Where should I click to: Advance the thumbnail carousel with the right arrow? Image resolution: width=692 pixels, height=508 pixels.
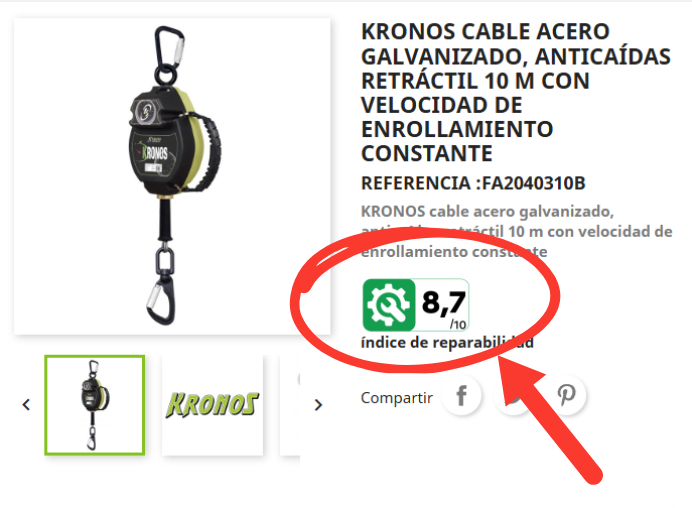coord(318,405)
